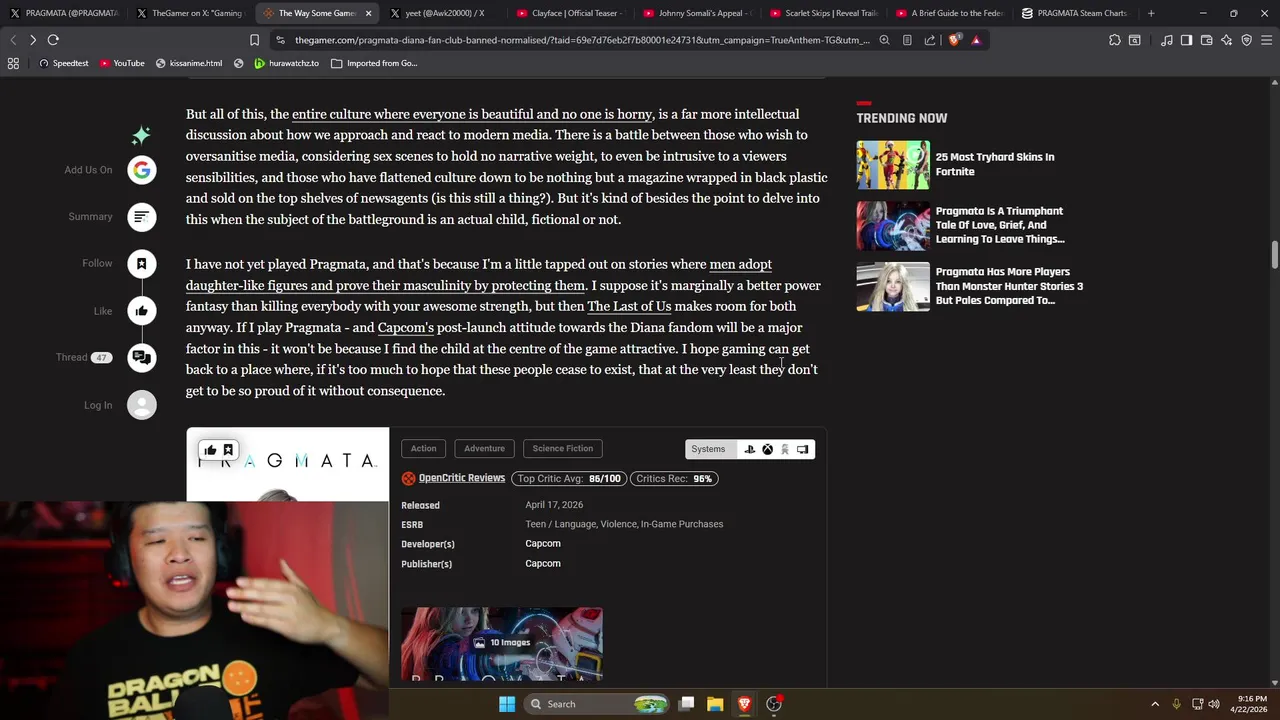The height and width of the screenshot is (720, 1280).
Task: Expand the Imported from Go... bookmark folder
Action: 374,63
